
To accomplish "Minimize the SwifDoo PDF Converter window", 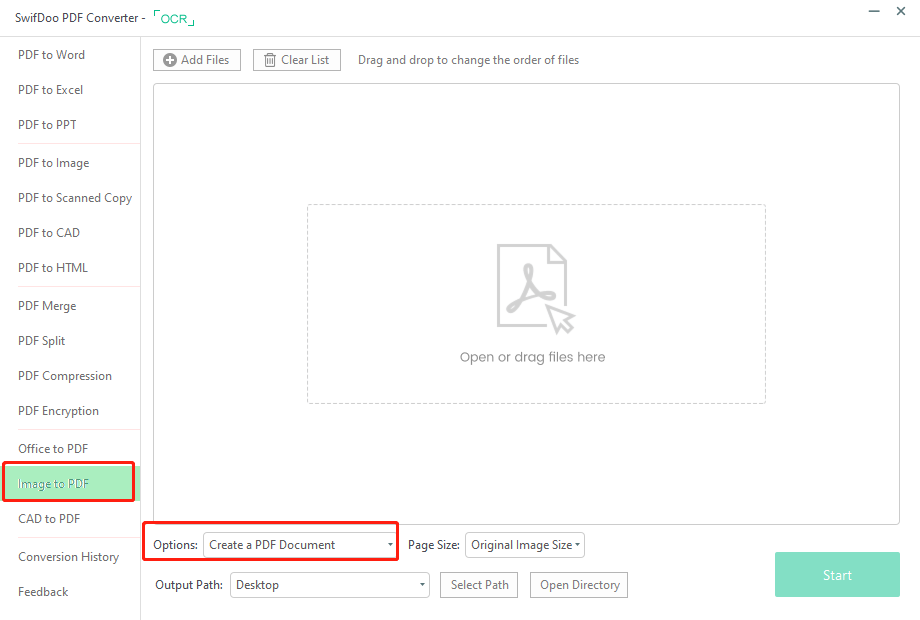I will click(874, 11).
